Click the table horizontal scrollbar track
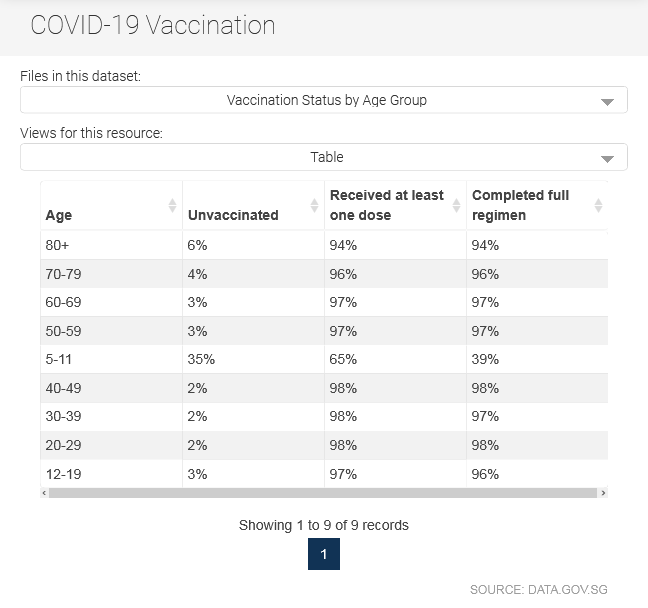Viewport: 648px width, 608px height. point(323,493)
